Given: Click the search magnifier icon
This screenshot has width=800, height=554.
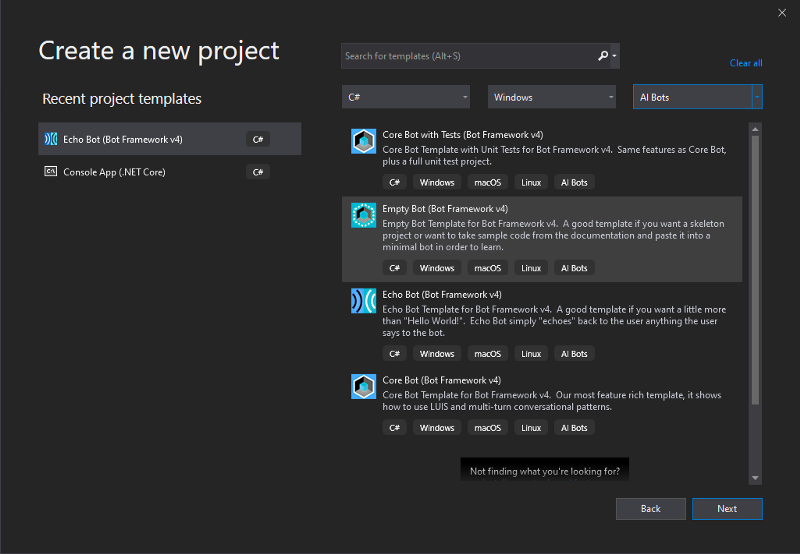Looking at the screenshot, I should (603, 56).
